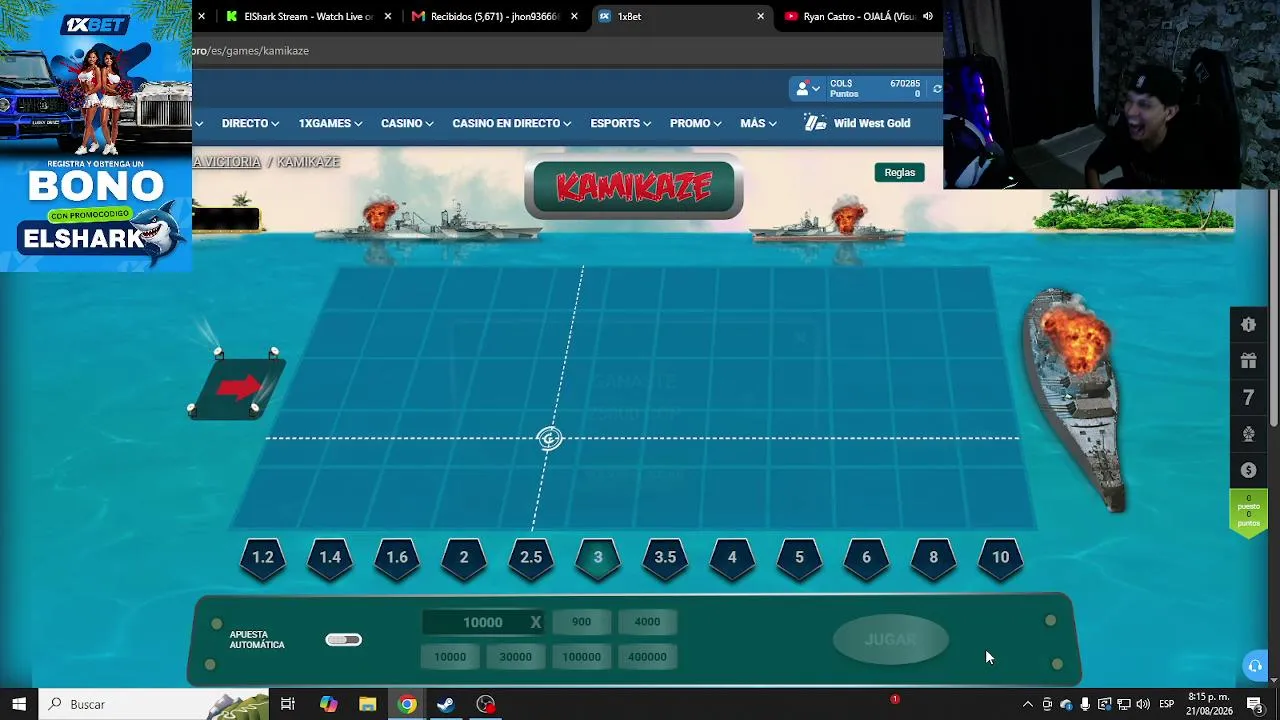Click the bet amount input field

482,622
